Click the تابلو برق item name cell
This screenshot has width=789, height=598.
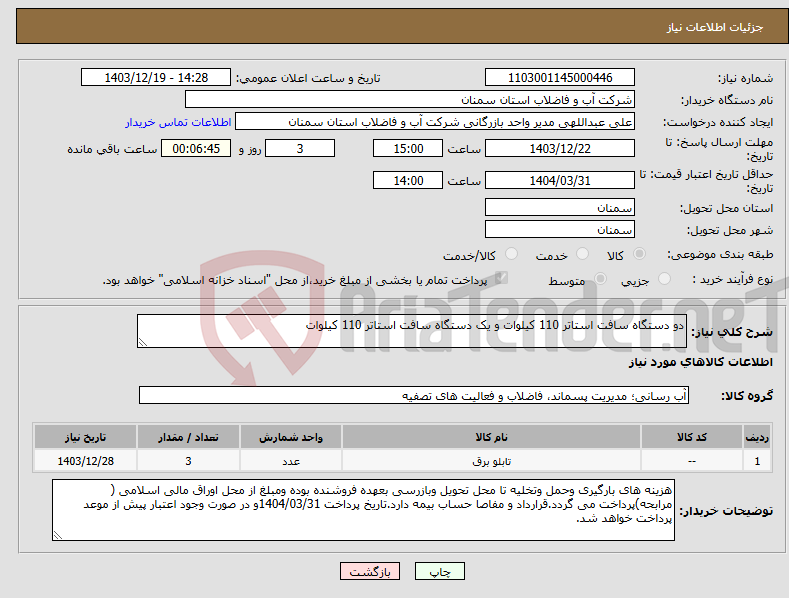491,461
